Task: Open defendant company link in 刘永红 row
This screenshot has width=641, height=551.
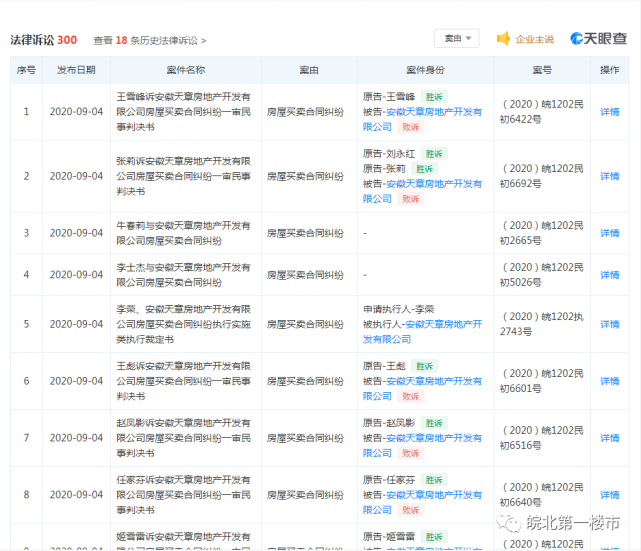Action: click(x=422, y=191)
